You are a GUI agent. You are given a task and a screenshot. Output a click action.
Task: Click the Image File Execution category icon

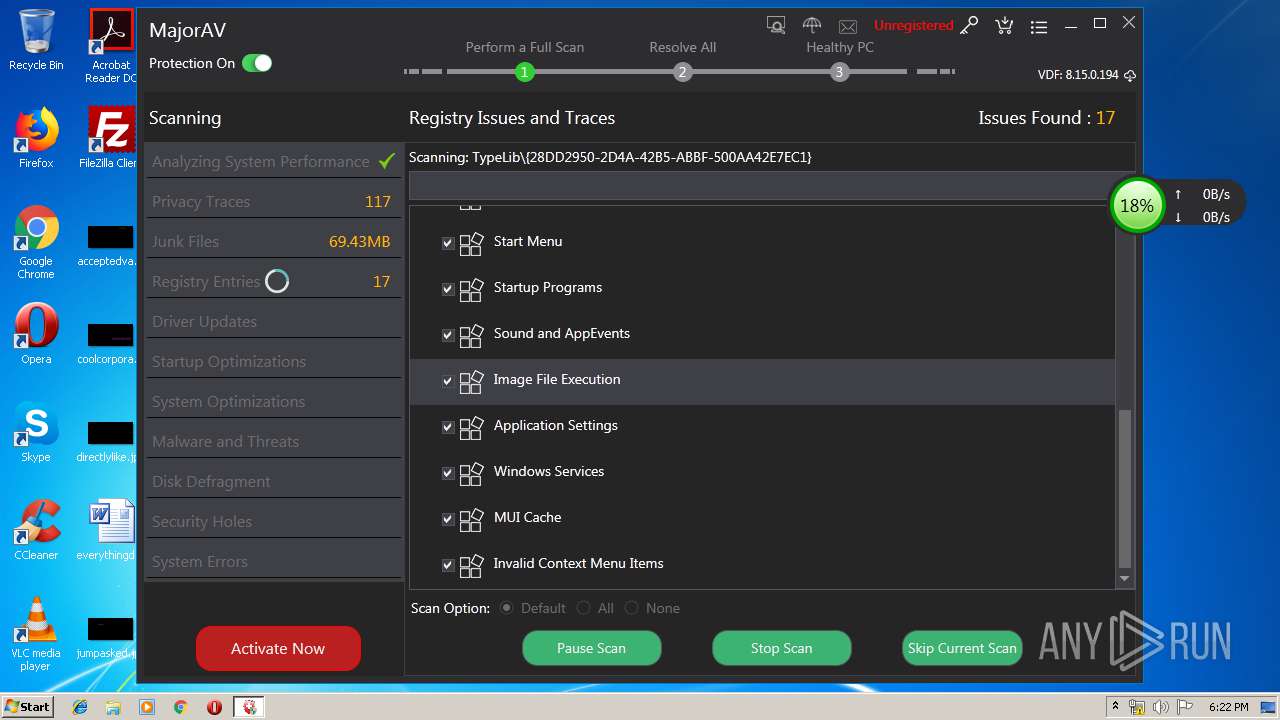471,381
